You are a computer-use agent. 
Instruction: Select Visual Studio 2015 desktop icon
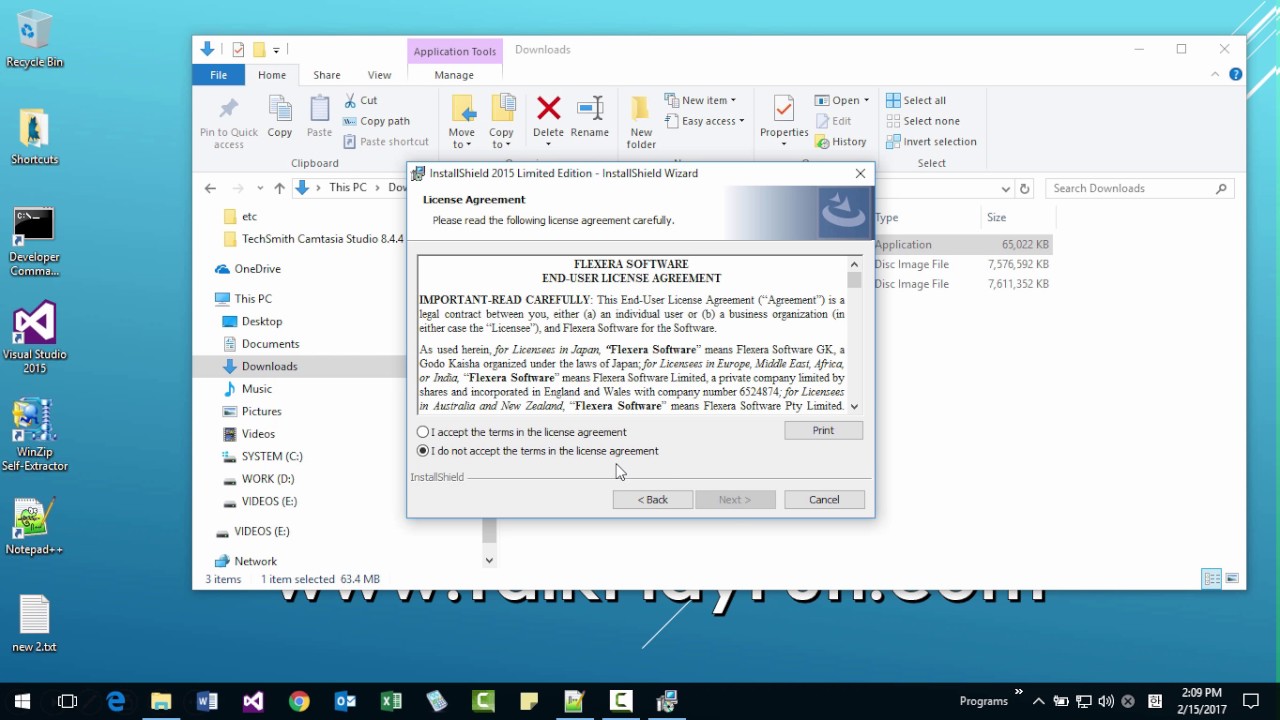tap(34, 338)
